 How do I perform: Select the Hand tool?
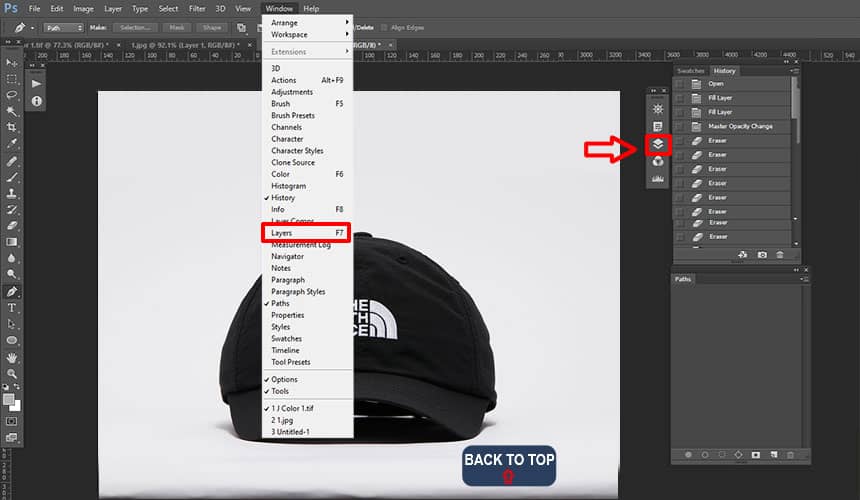click(x=12, y=358)
